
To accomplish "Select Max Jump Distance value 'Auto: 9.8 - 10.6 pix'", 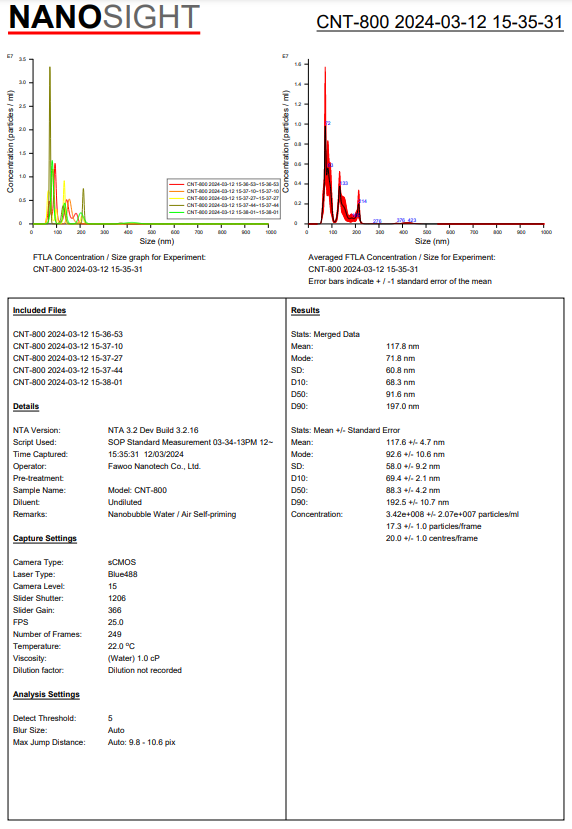I will pyautogui.click(x=142, y=742).
